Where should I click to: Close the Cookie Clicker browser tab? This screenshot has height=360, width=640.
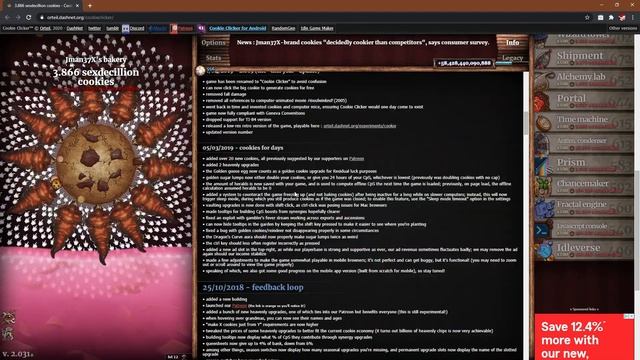(x=77, y=6)
